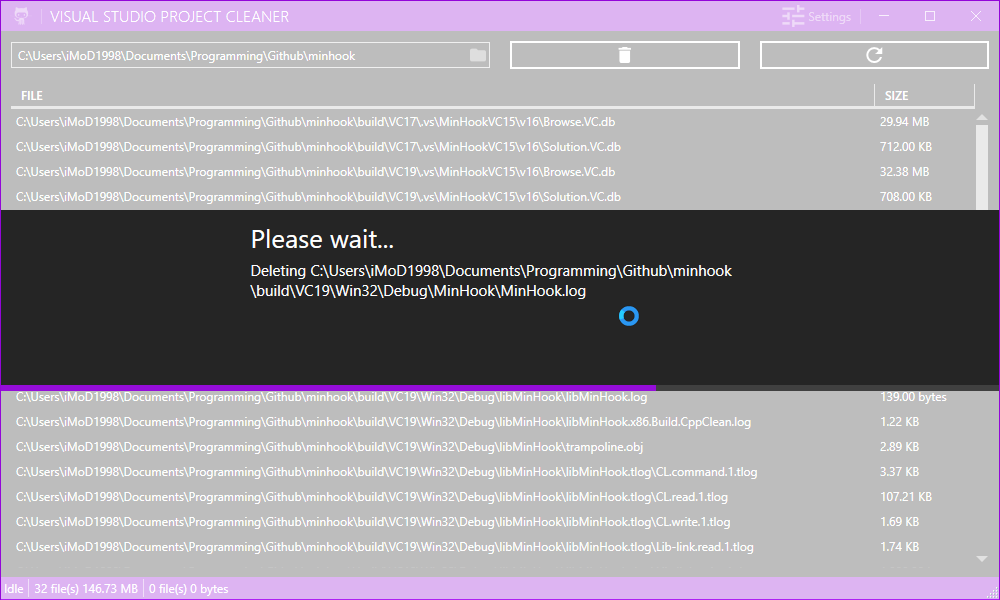This screenshot has width=1000, height=600.
Task: Select Lib-link.read.1.tlog file row
Action: tap(493, 546)
